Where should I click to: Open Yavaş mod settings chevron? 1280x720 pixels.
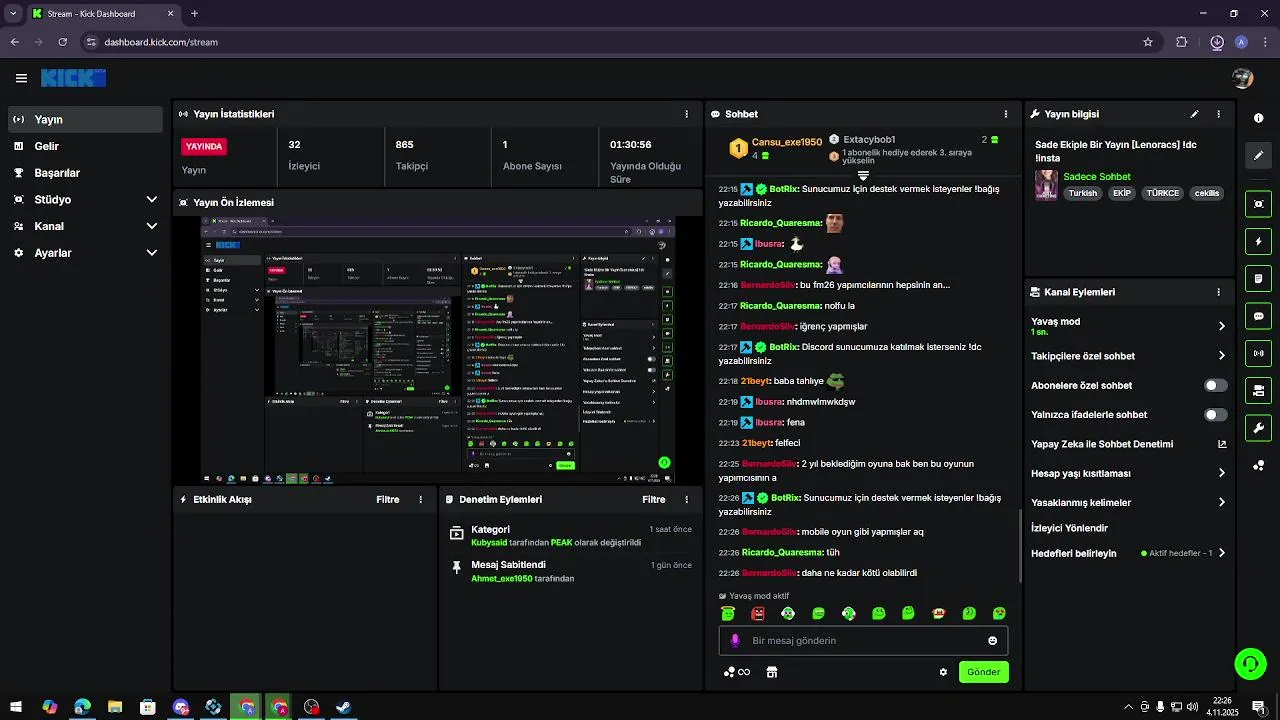(x=1221, y=326)
